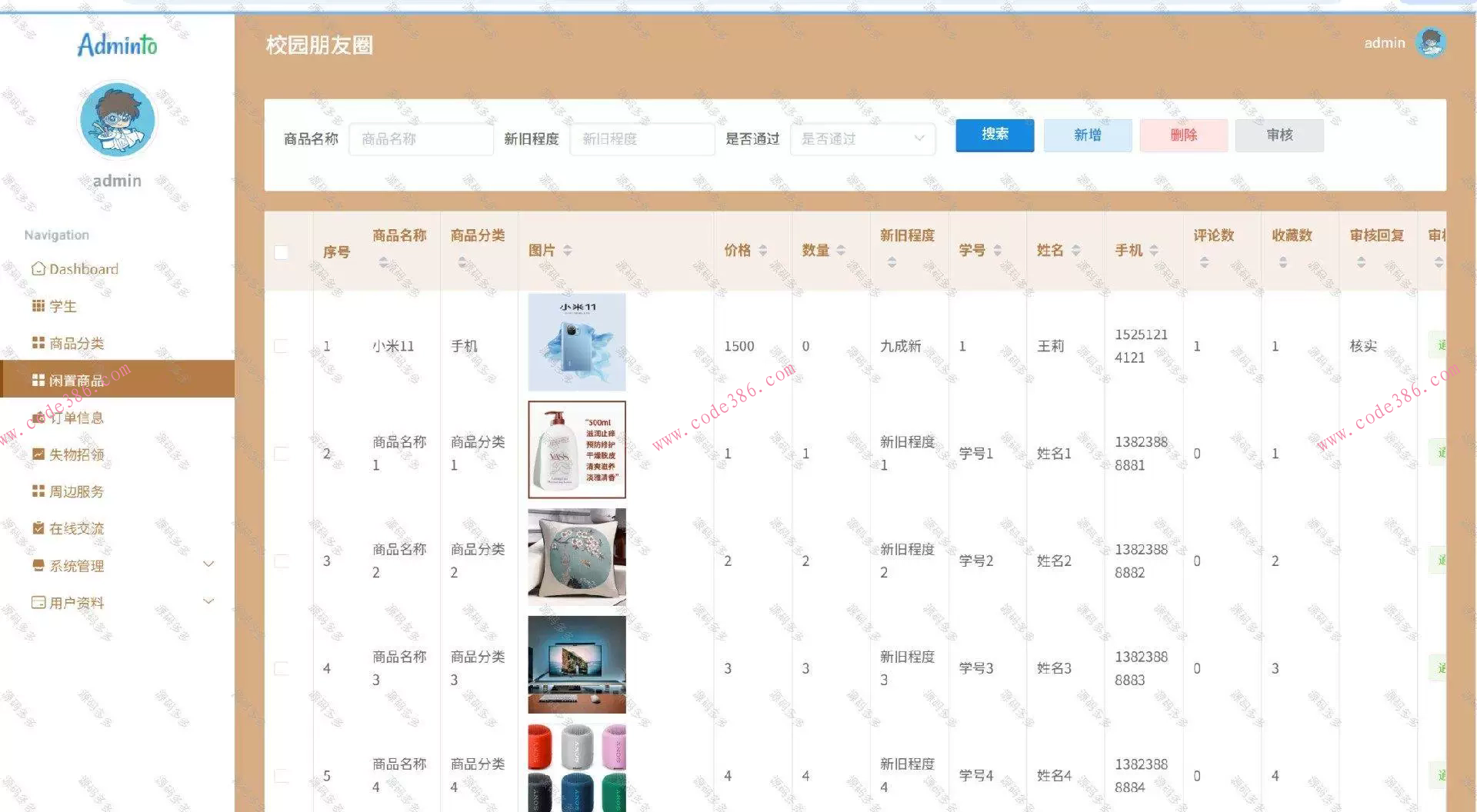Check the row checkbox for 小米11
This screenshot has height=812, width=1477.
[x=282, y=346]
